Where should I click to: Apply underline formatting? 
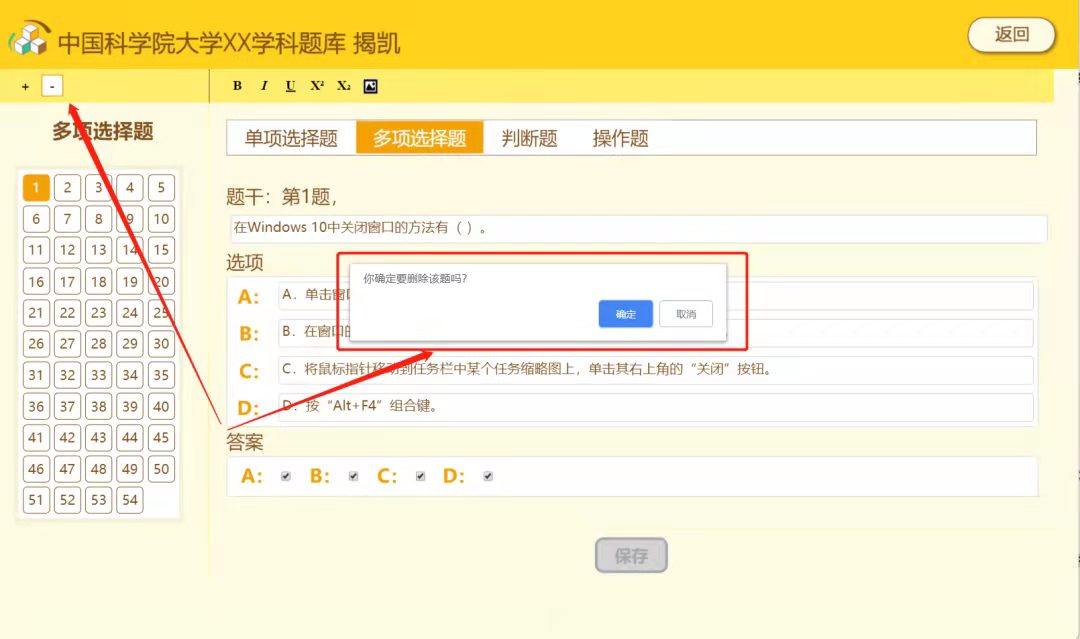pyautogui.click(x=290, y=86)
